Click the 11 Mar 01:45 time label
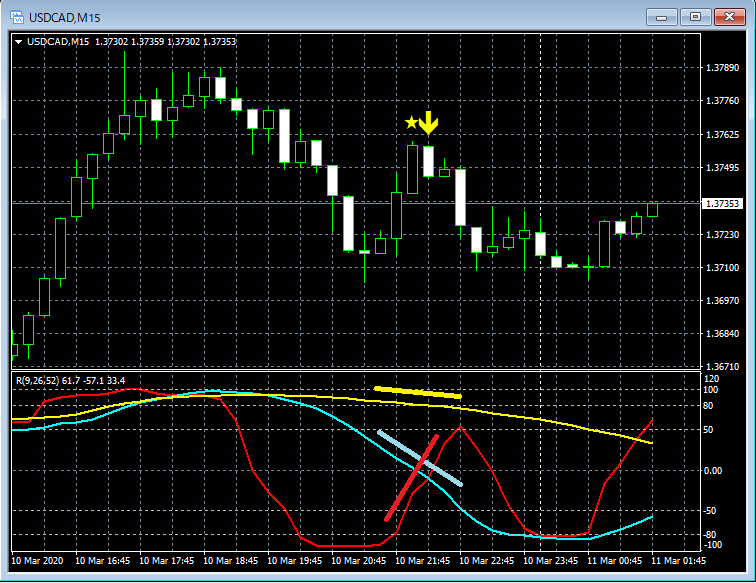This screenshot has height=583, width=756. (x=679, y=561)
